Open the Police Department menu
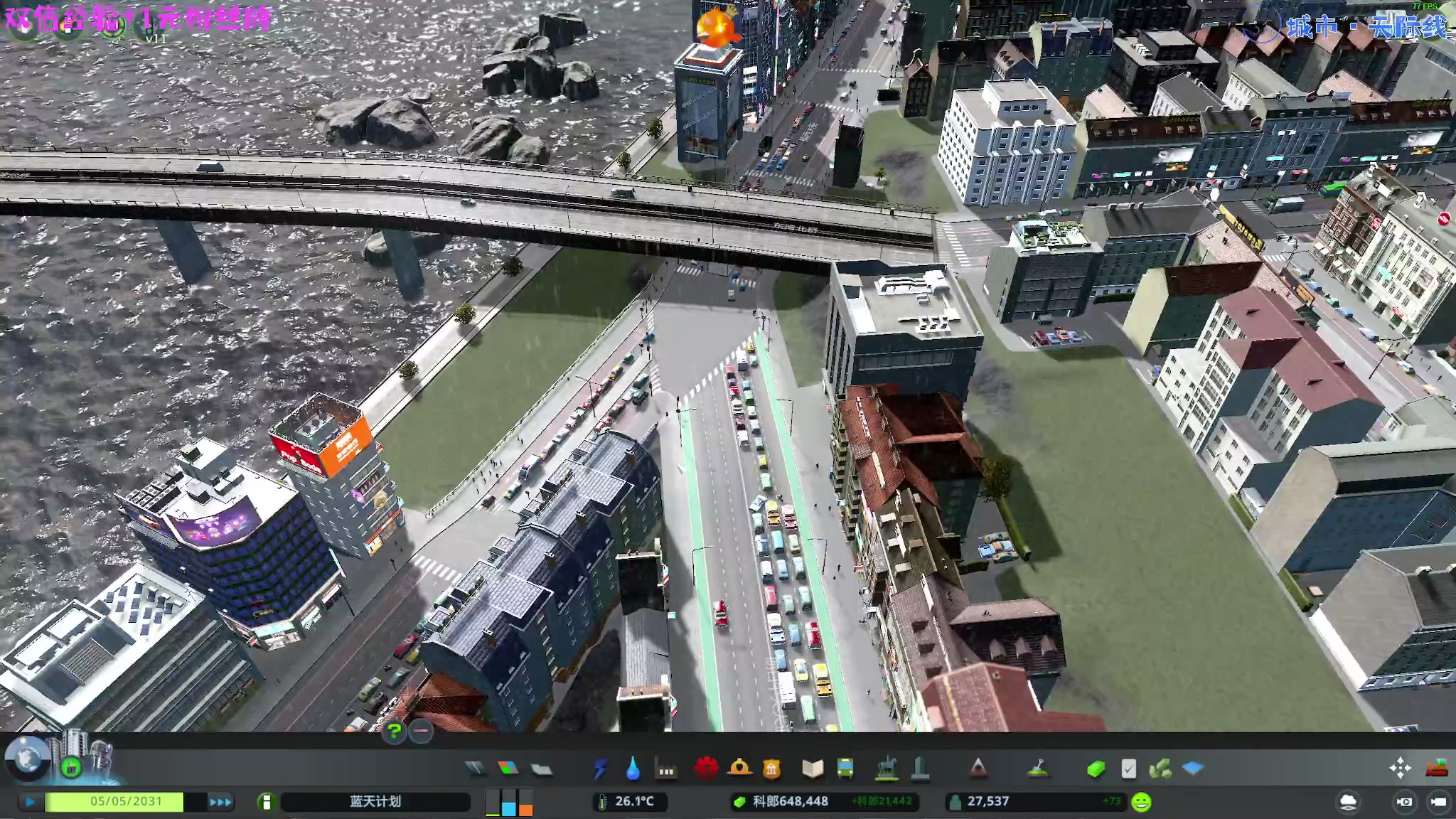This screenshot has width=1456, height=819. pyautogui.click(x=772, y=769)
